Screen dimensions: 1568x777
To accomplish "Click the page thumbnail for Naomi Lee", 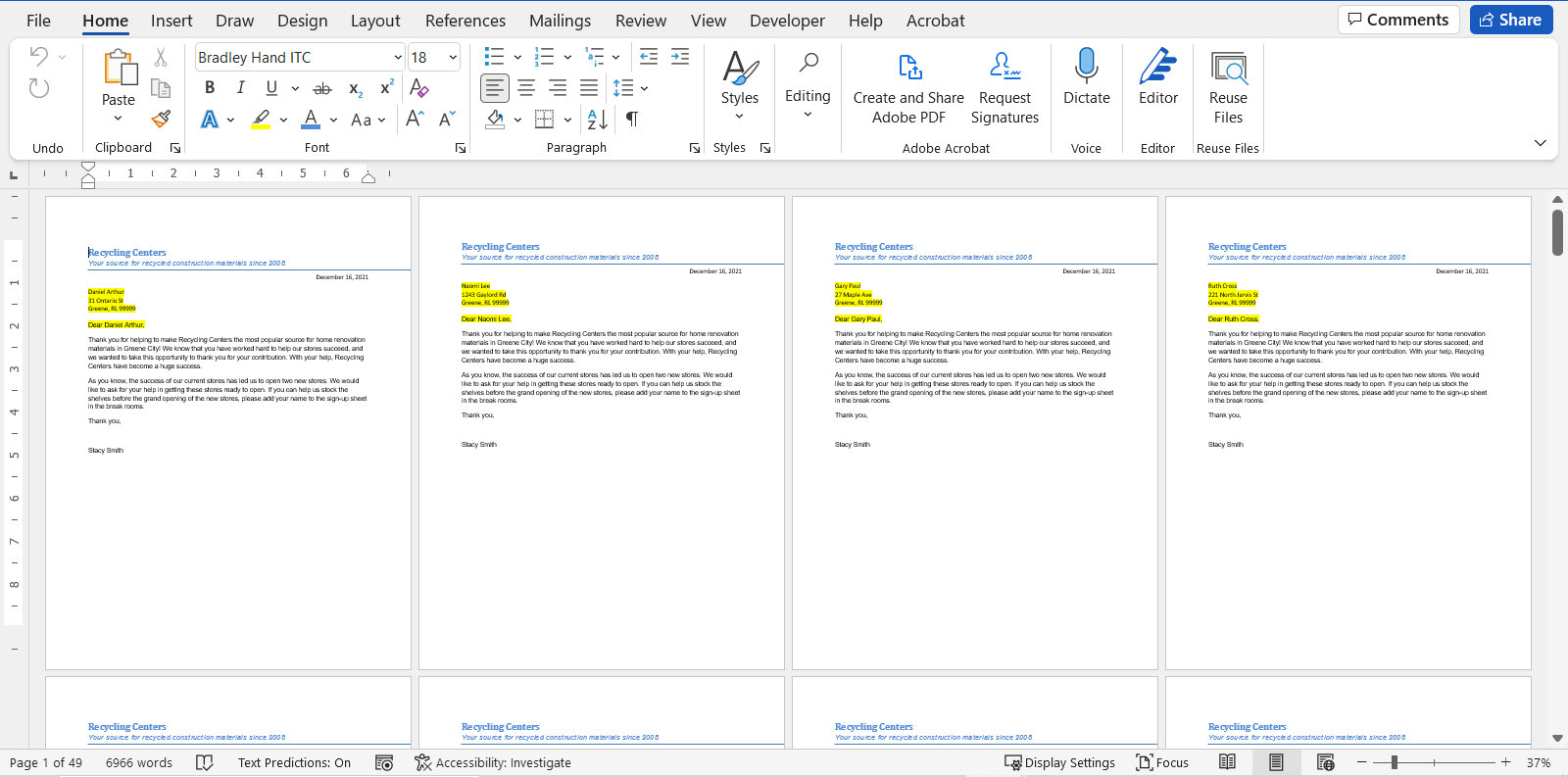I will tap(602, 433).
